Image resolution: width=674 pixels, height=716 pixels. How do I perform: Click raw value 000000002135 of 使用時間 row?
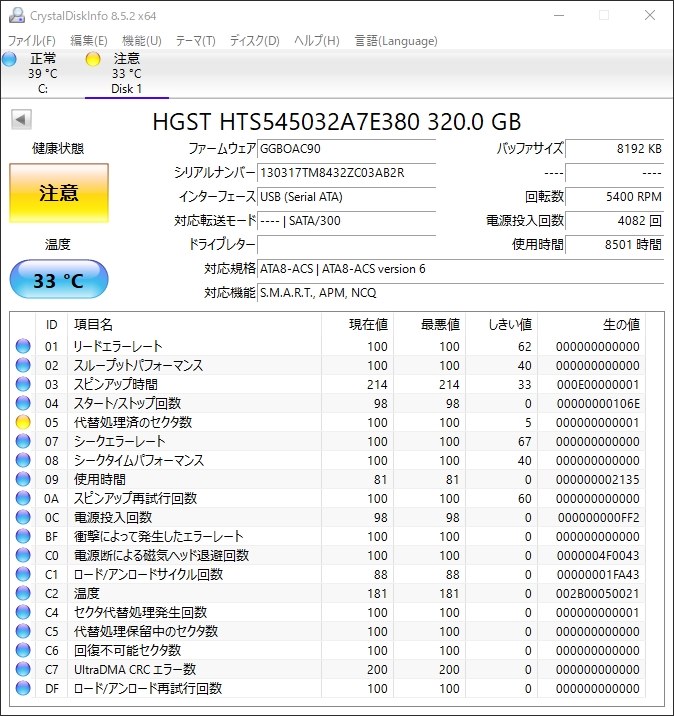598,479
